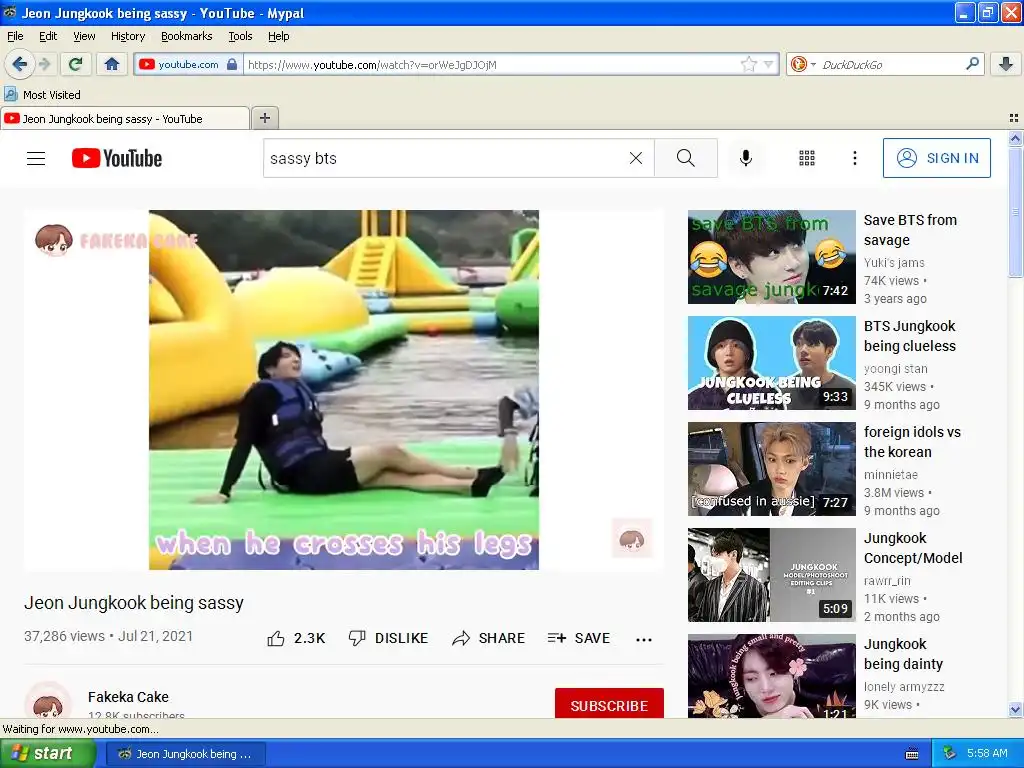Viewport: 1024px width, 768px height.
Task: Click the SHARE arrow button
Action: 488,638
